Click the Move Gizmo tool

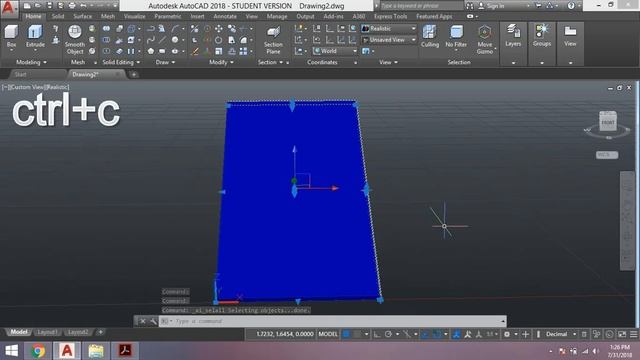point(485,40)
